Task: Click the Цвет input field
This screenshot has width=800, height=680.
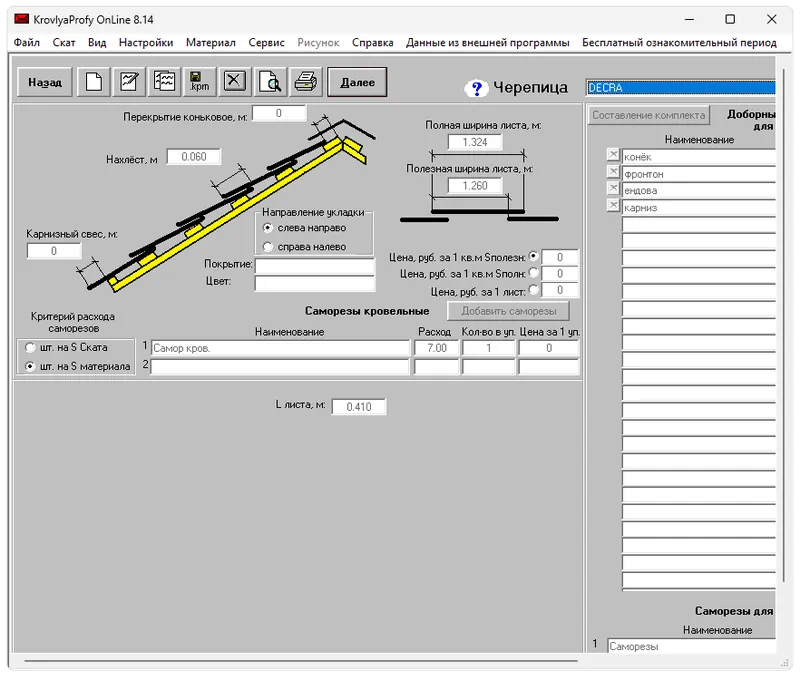Action: (315, 283)
